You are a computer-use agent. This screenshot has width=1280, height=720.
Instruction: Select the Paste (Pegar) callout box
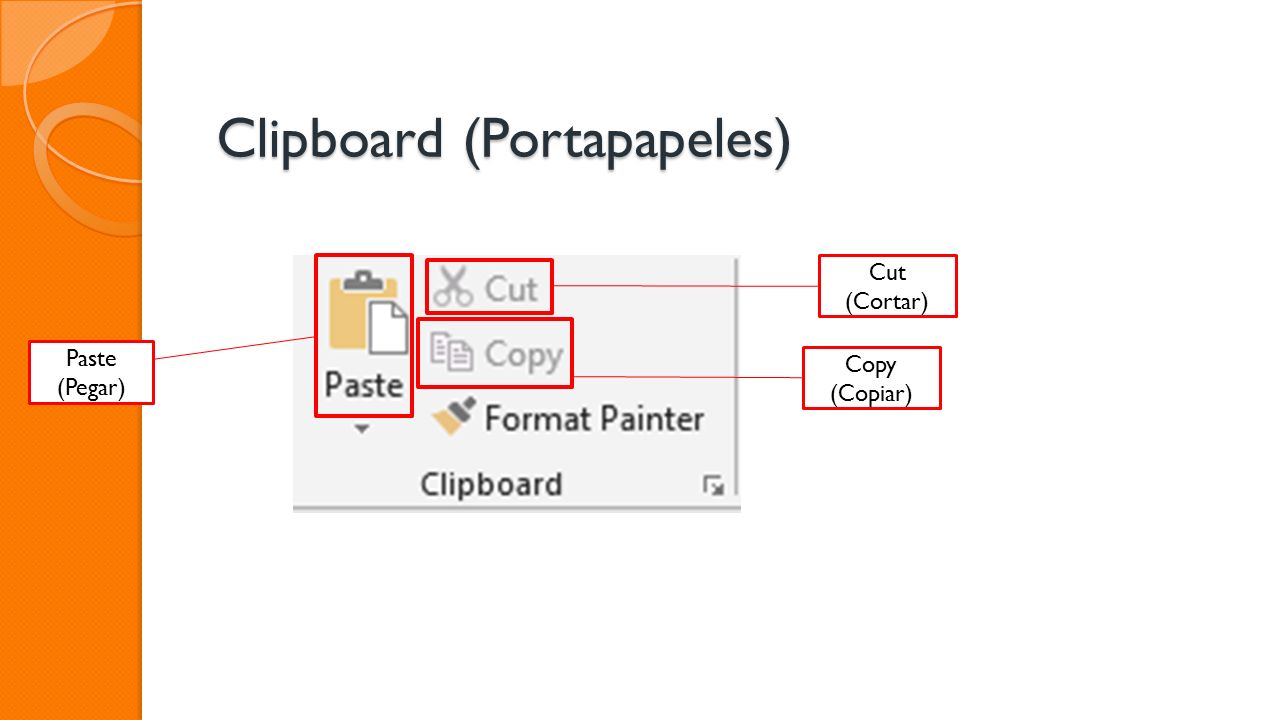pyautogui.click(x=91, y=372)
